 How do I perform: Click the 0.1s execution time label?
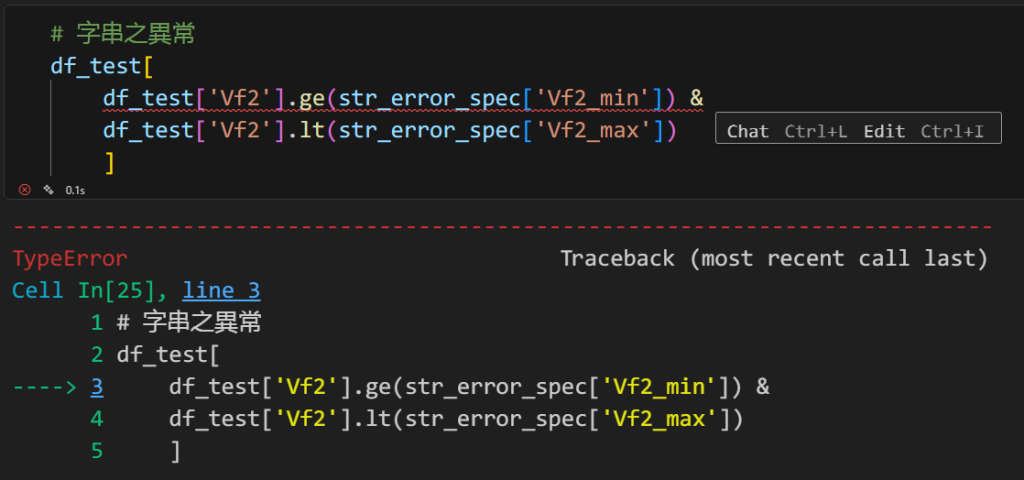(x=75, y=190)
